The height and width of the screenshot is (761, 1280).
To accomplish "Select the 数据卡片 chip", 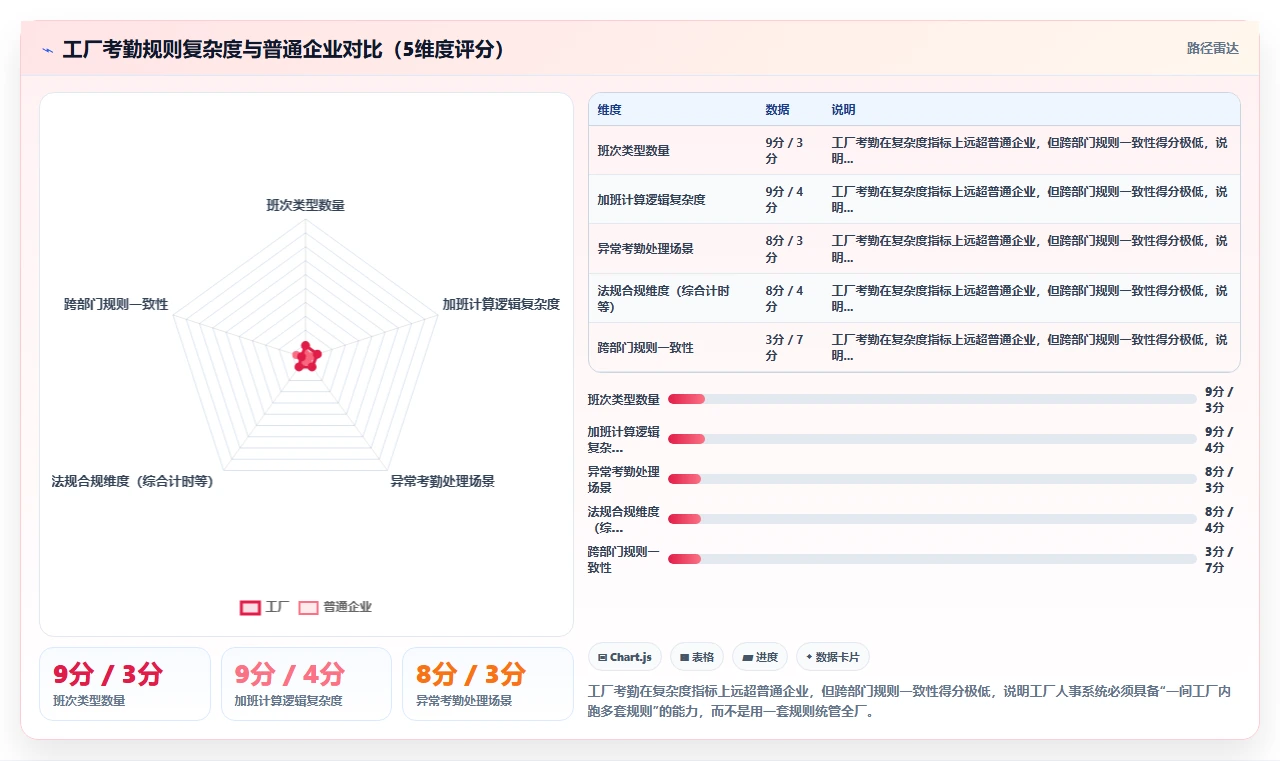I will tap(833, 657).
